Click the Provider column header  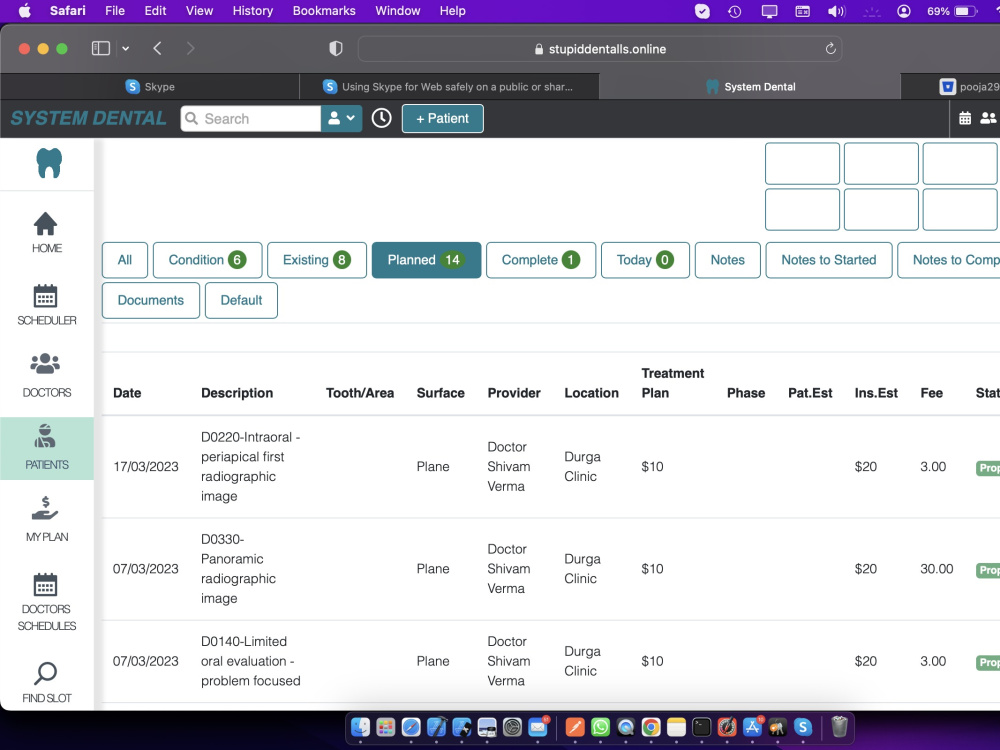pos(514,393)
